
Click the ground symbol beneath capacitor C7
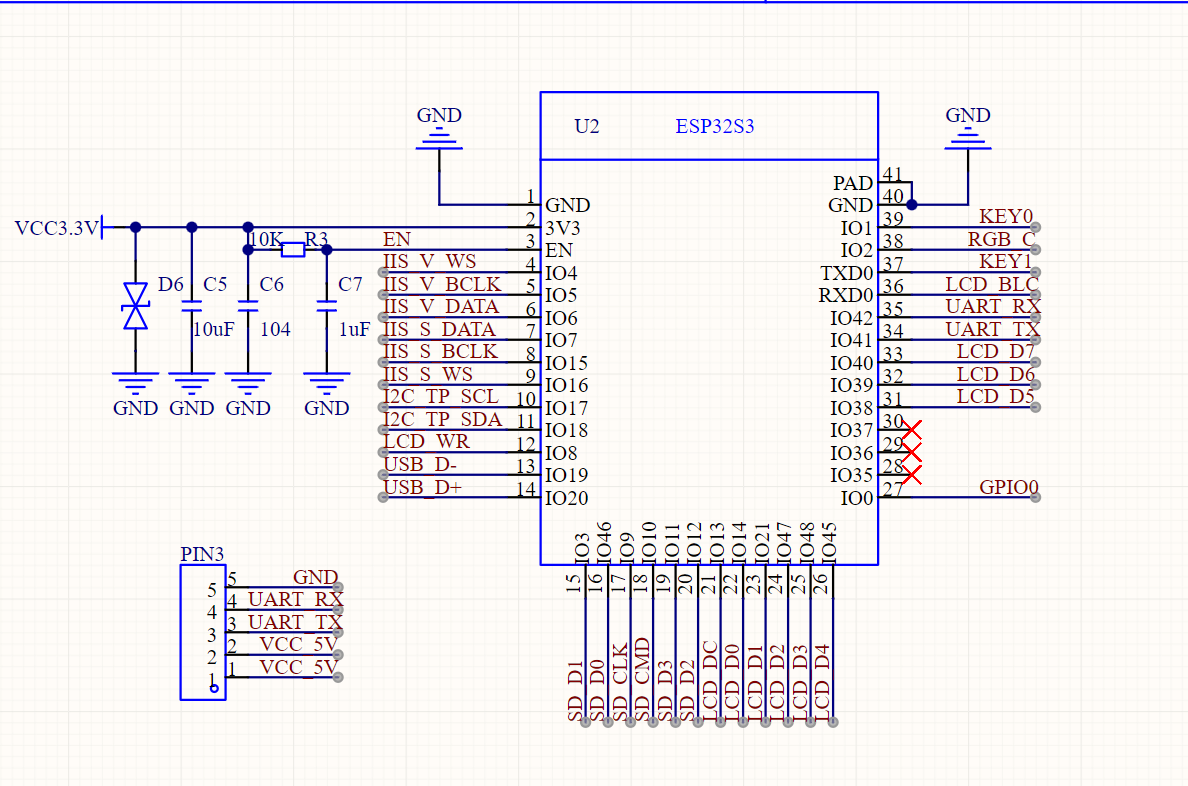tap(327, 394)
